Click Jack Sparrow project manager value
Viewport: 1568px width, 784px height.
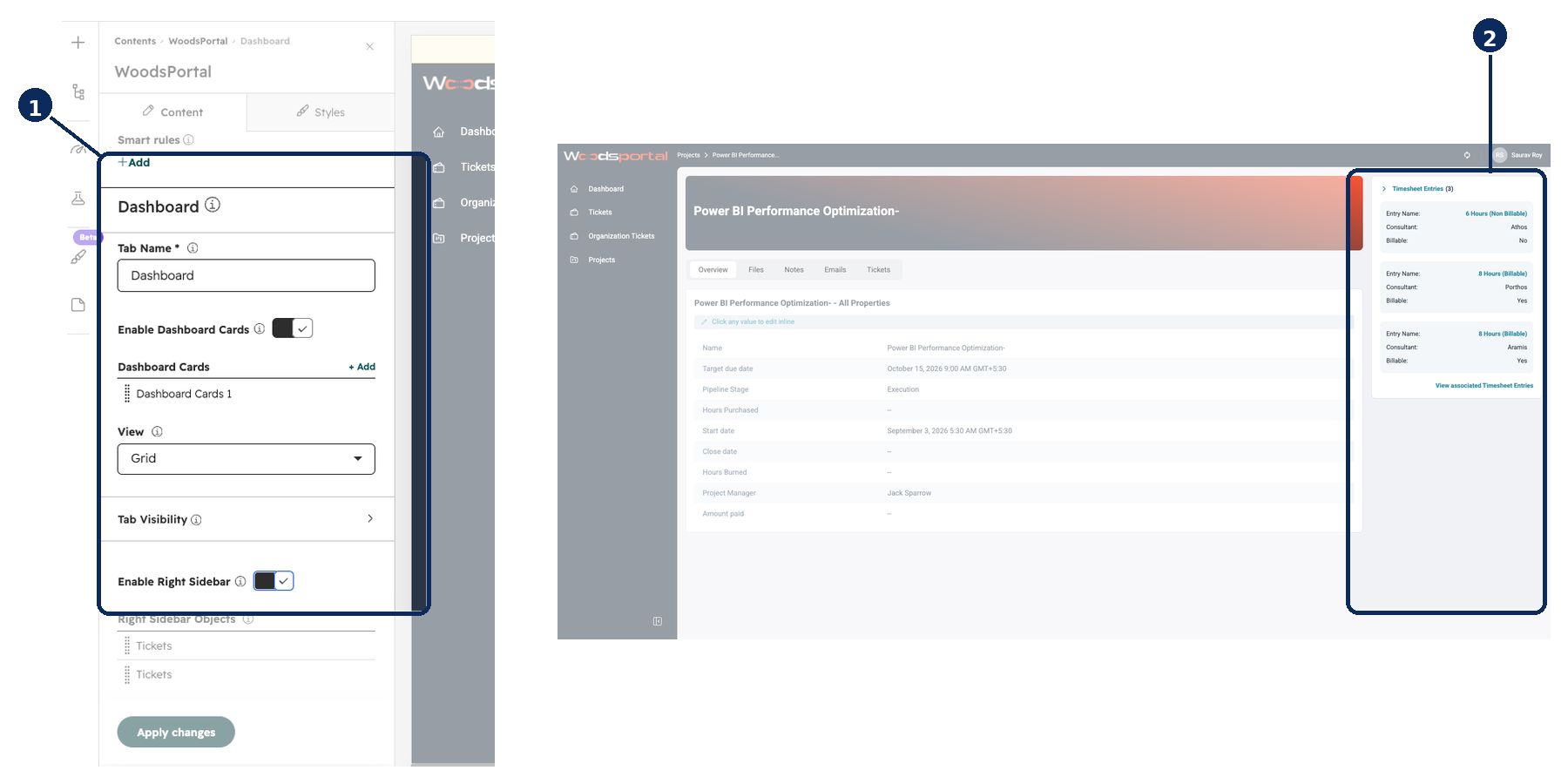(x=909, y=493)
